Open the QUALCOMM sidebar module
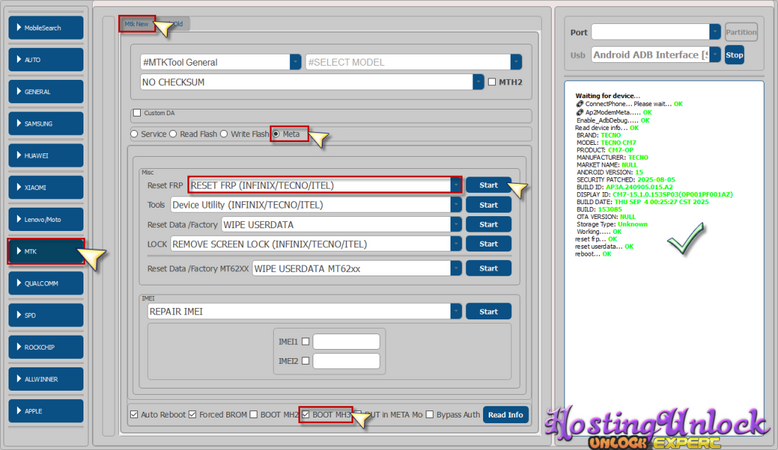Screen dimensions: 778x450 (47, 283)
